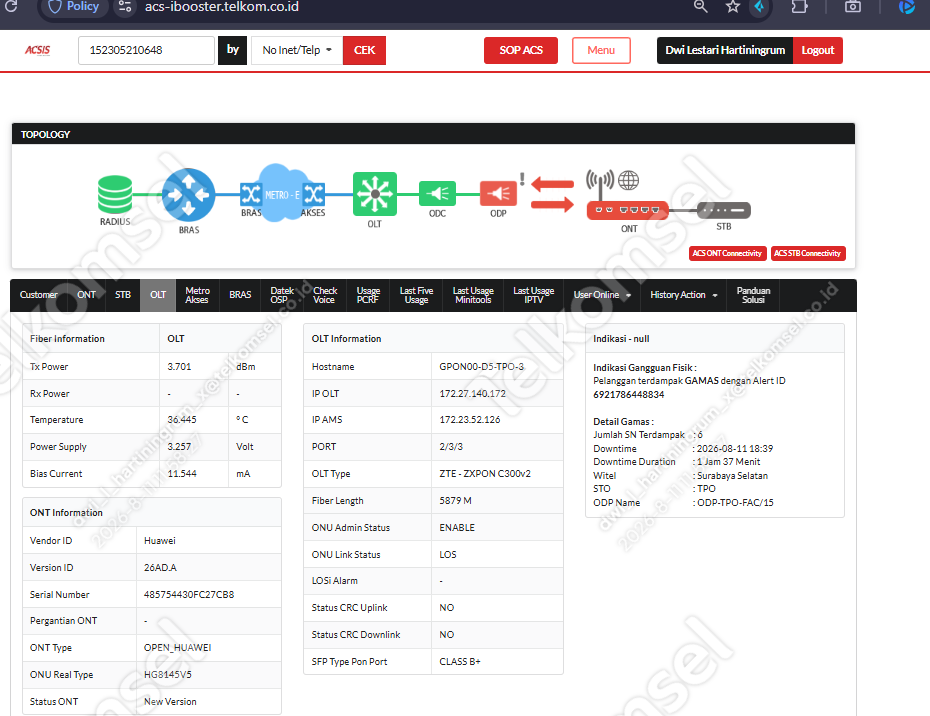This screenshot has height=716, width=930.
Task: Select the OLT tab
Action: [x=158, y=295]
